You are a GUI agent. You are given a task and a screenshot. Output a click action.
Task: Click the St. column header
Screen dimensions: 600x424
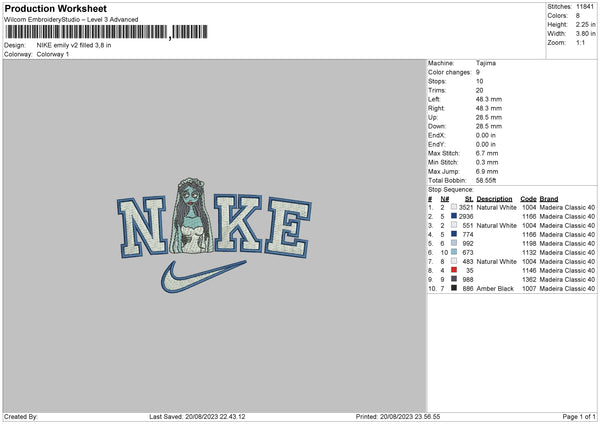coord(469,199)
